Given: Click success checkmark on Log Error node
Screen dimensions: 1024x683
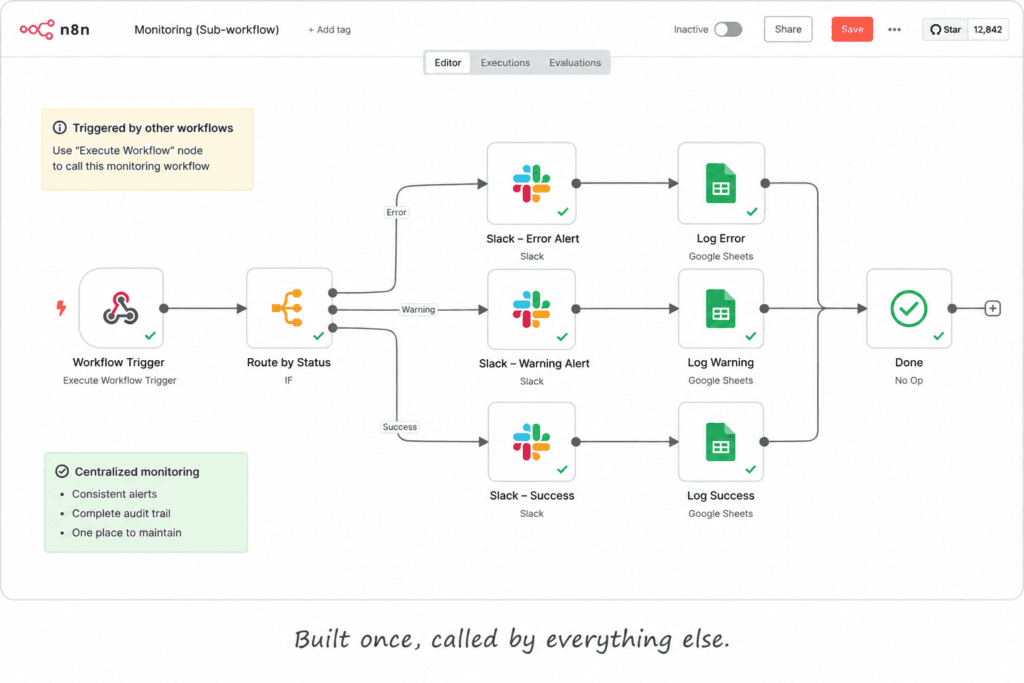Looking at the screenshot, I should tap(752, 212).
